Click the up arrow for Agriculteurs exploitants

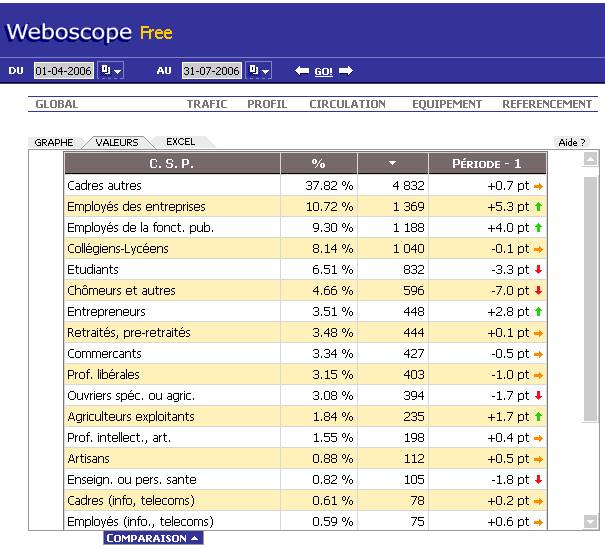(539, 416)
